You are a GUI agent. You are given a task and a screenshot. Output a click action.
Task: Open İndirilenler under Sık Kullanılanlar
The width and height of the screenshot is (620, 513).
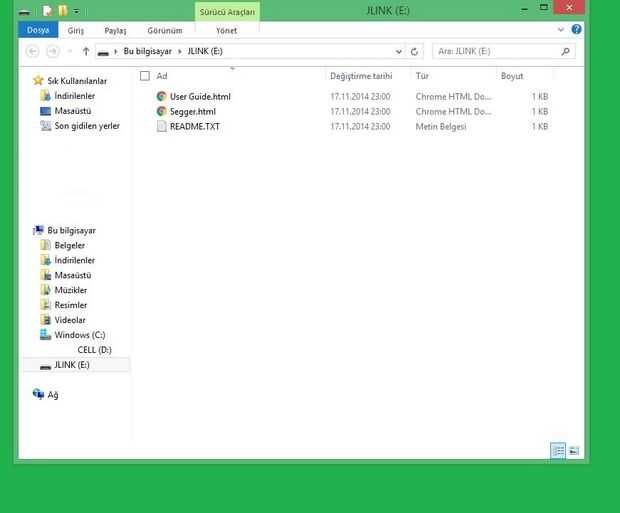tap(75, 96)
